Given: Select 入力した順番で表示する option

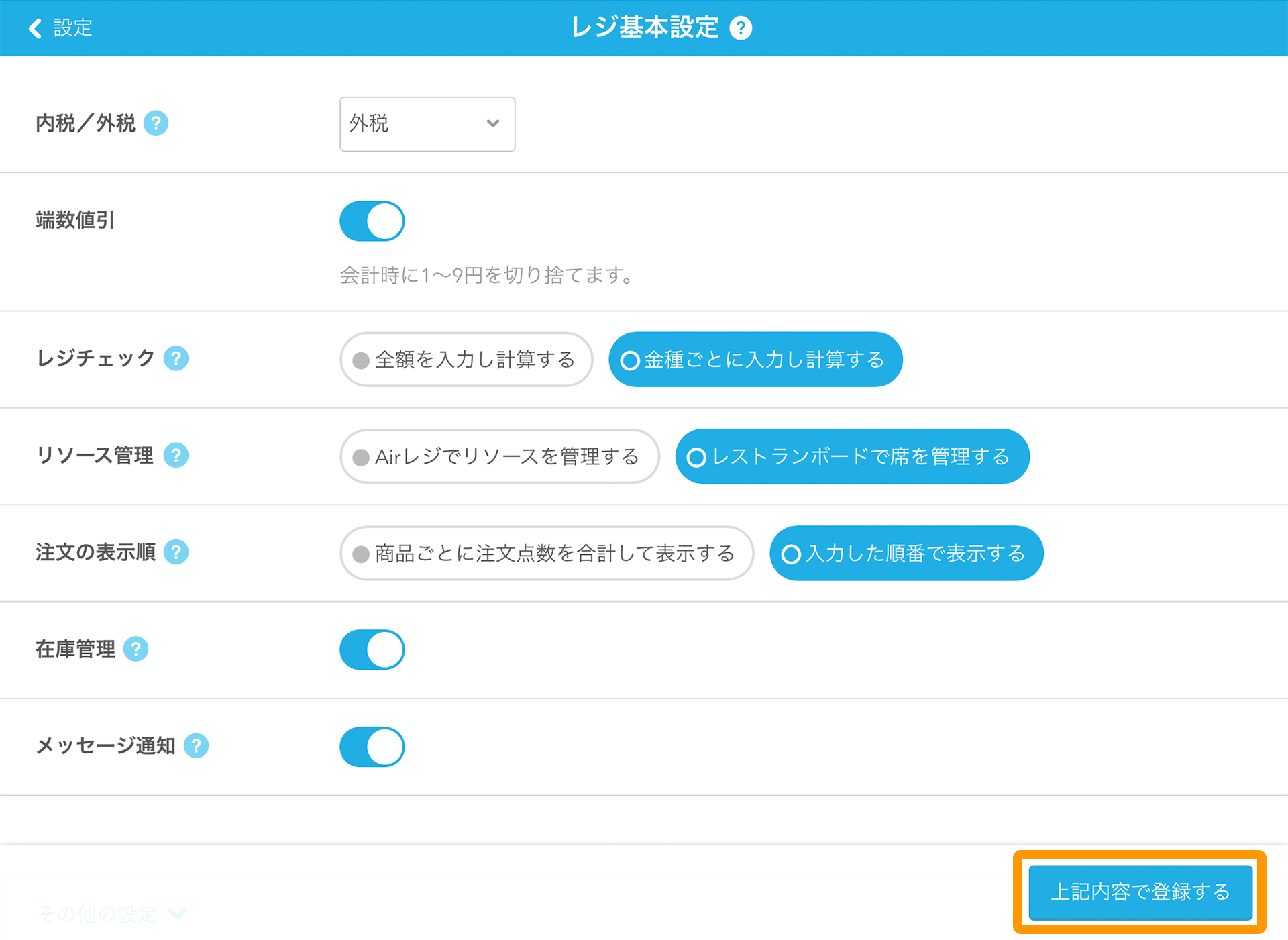Looking at the screenshot, I should pyautogui.click(x=906, y=553).
